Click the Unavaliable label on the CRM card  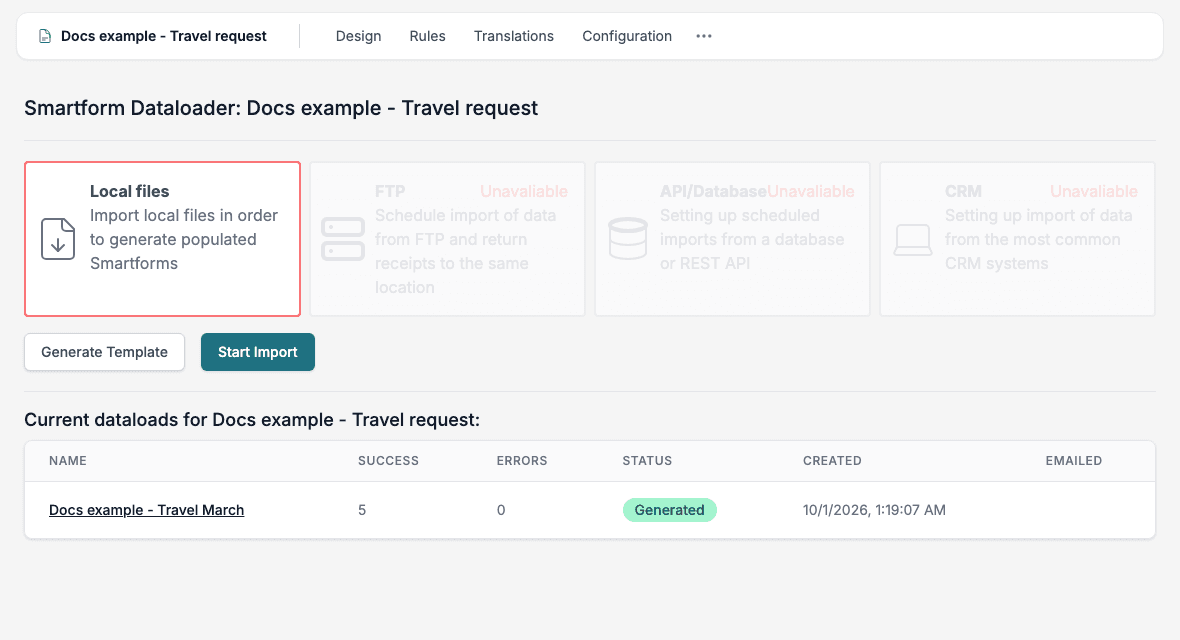tap(1093, 191)
